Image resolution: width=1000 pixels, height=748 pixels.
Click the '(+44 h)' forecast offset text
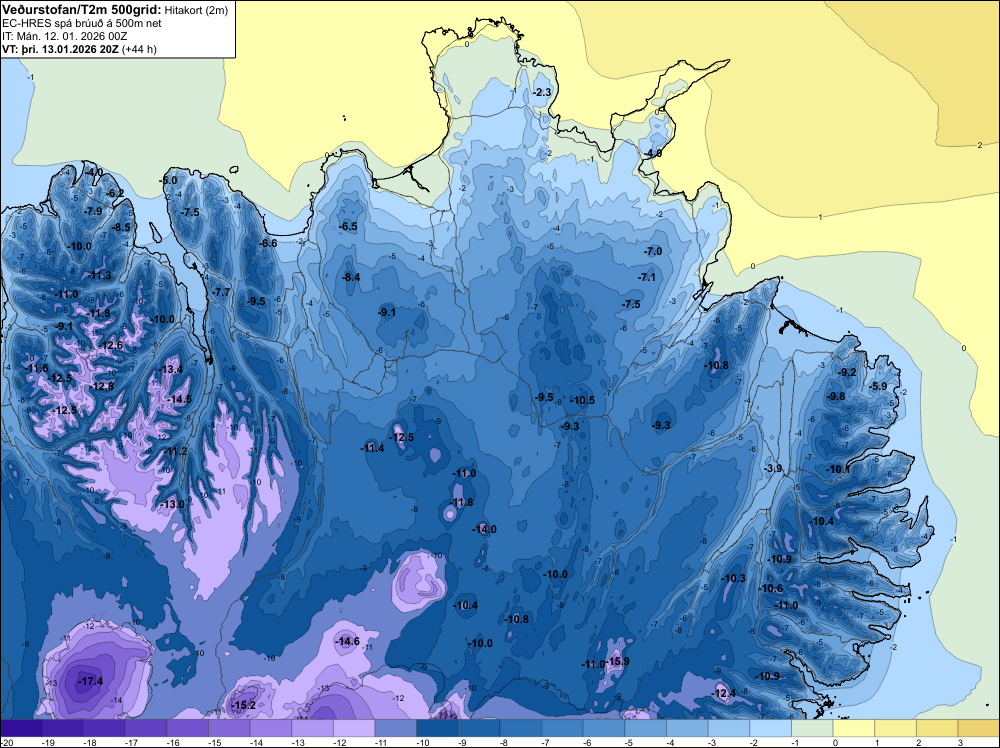pyautogui.click(x=139, y=49)
